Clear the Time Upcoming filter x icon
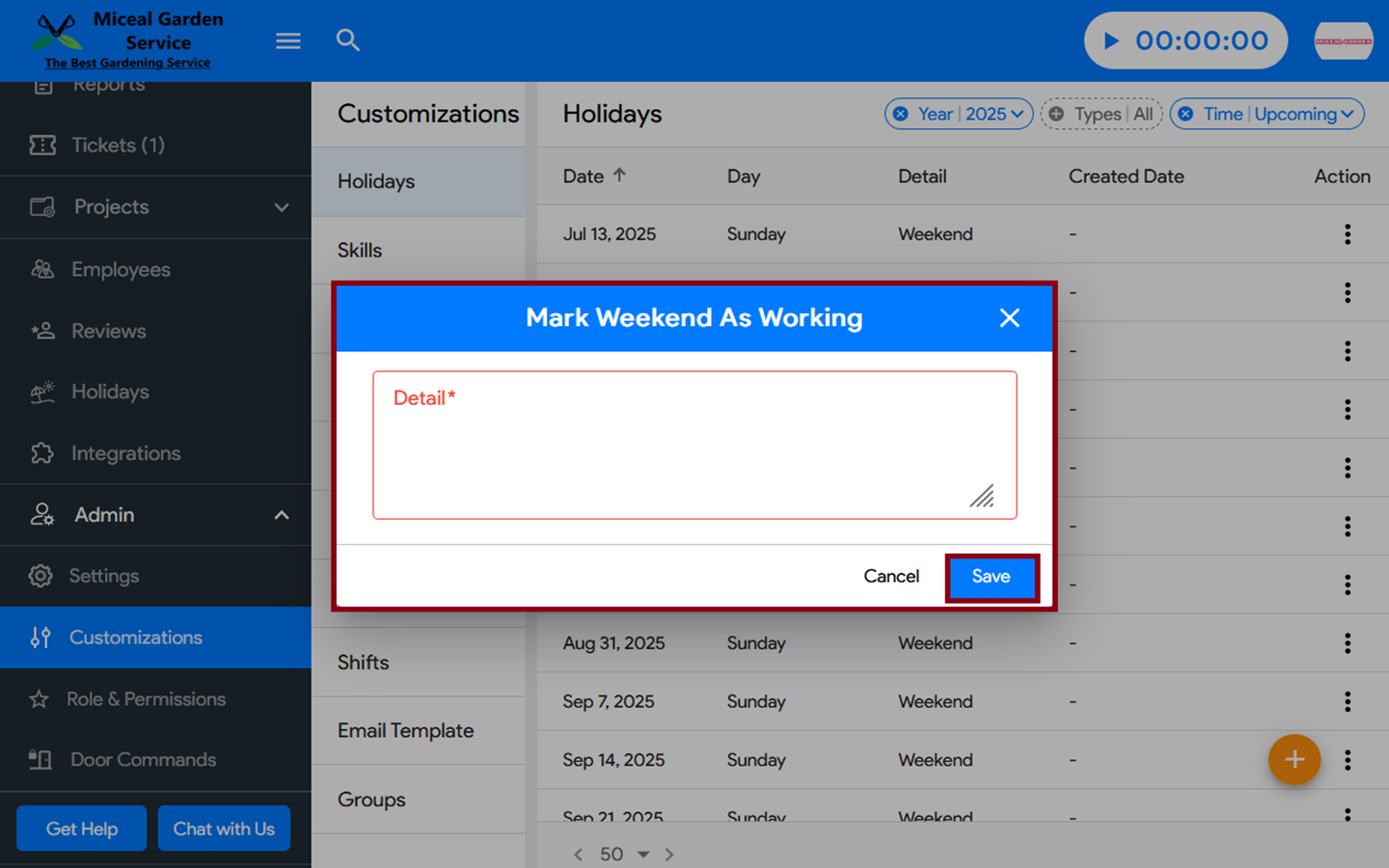Screen dimensions: 1389x868 [1185, 114]
